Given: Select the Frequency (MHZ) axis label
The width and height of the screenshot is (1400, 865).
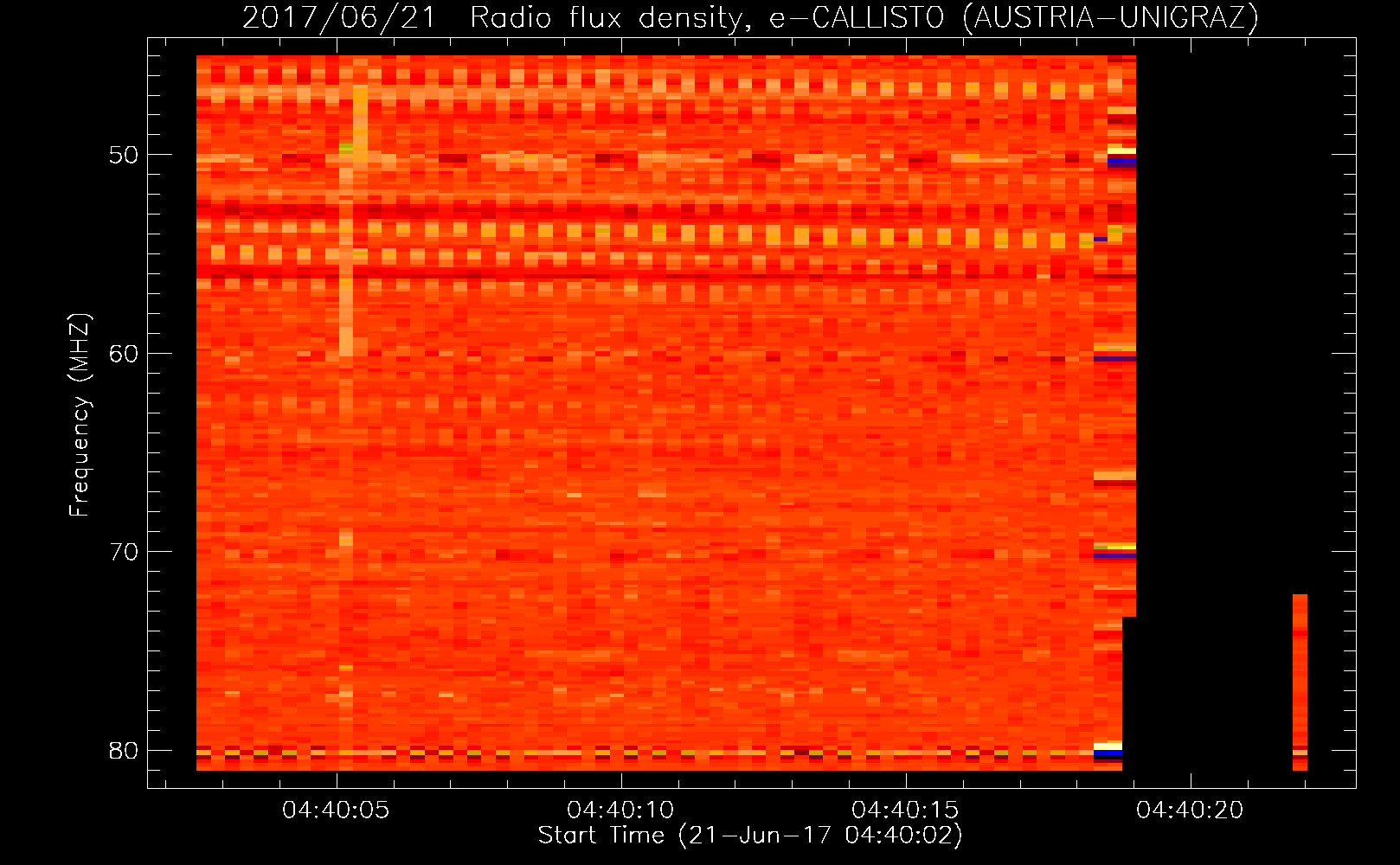Looking at the screenshot, I should (80, 415).
